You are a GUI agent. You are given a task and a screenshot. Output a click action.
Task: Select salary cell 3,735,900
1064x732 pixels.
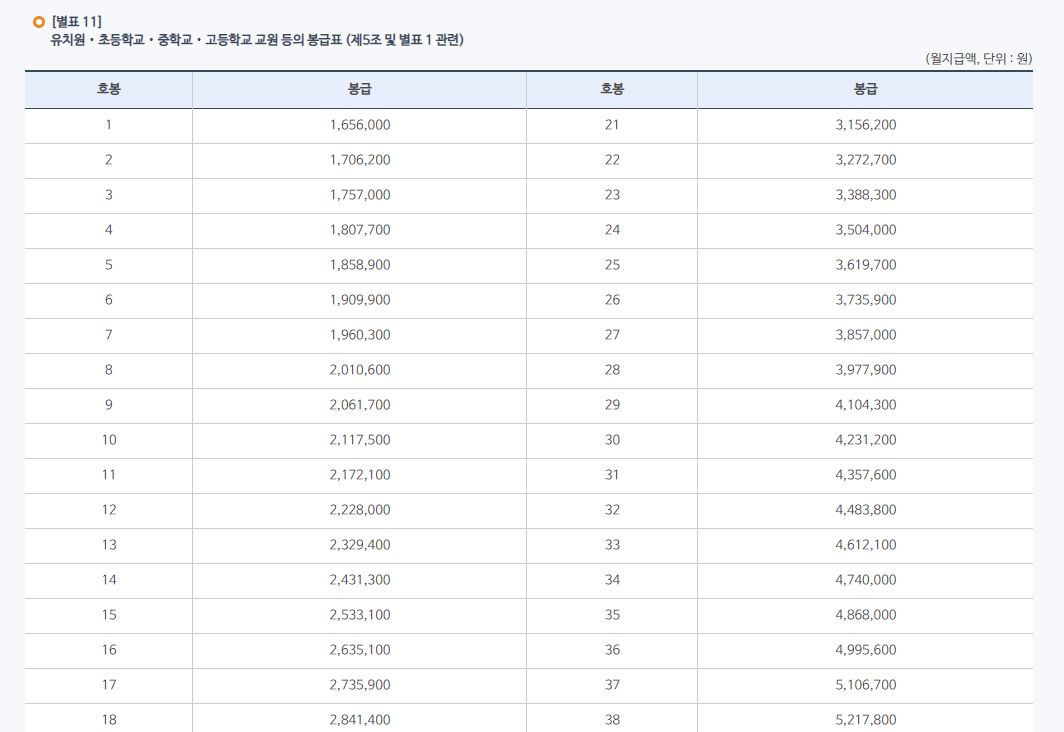(865, 300)
